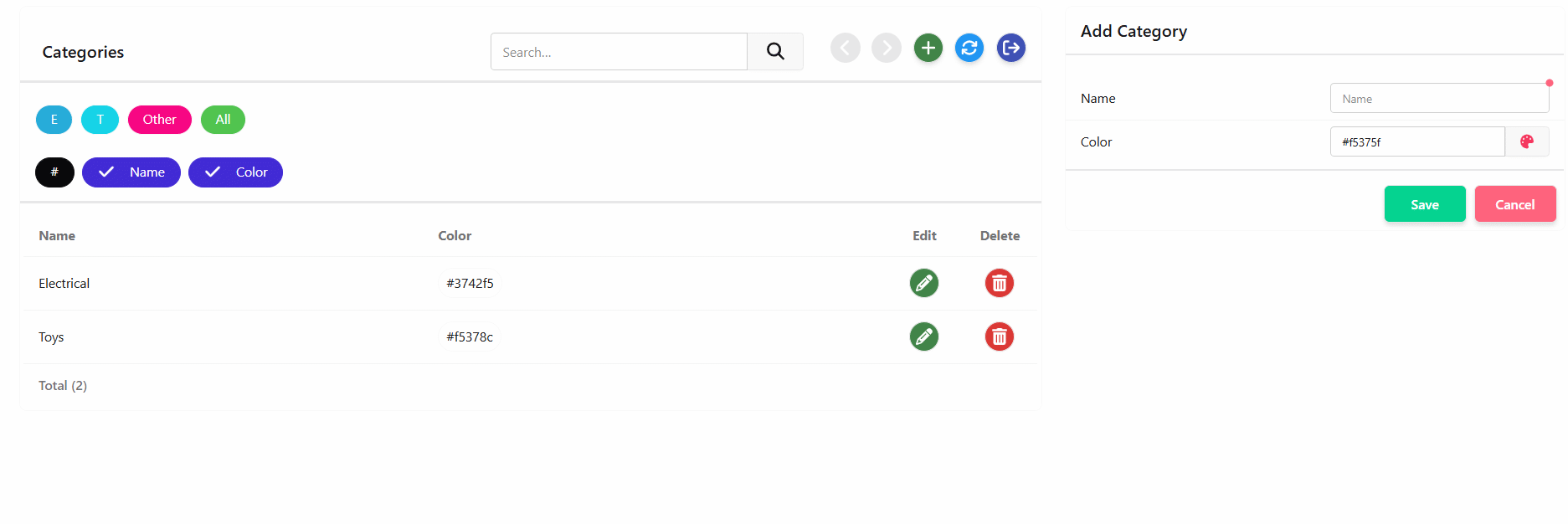Image resolution: width=1568 pixels, height=524 pixels.
Task: Edit the Electrical category
Action: (924, 283)
